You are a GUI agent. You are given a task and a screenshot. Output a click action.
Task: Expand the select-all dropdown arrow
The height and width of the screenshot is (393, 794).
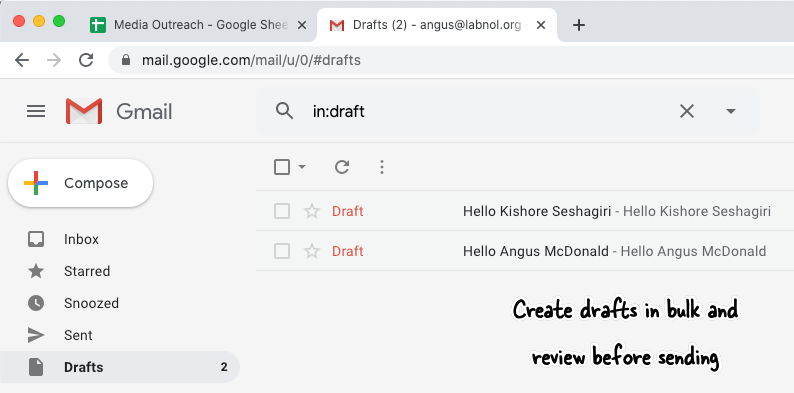(302, 167)
